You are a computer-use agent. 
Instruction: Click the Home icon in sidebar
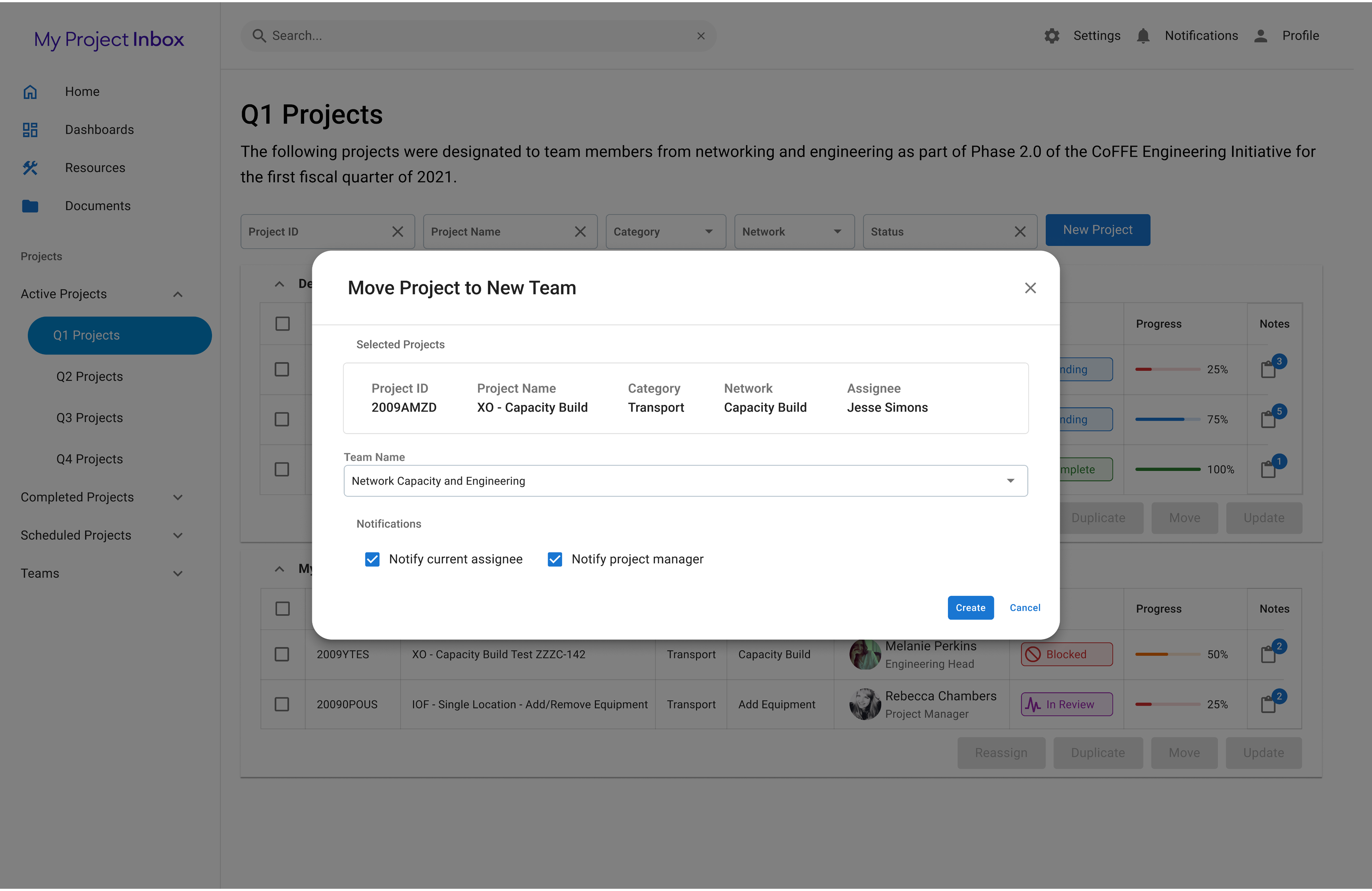30,92
